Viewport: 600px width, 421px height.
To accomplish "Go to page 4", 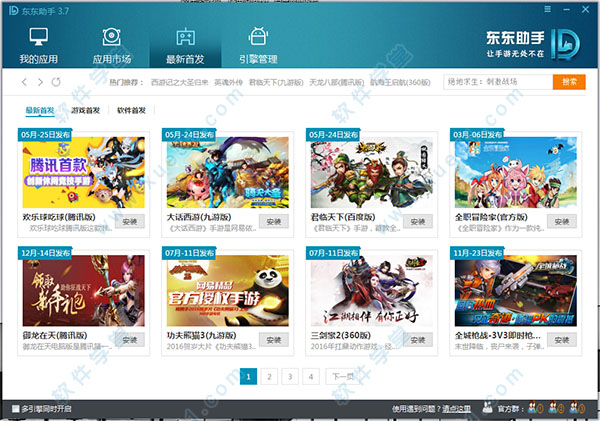I will 311,377.
